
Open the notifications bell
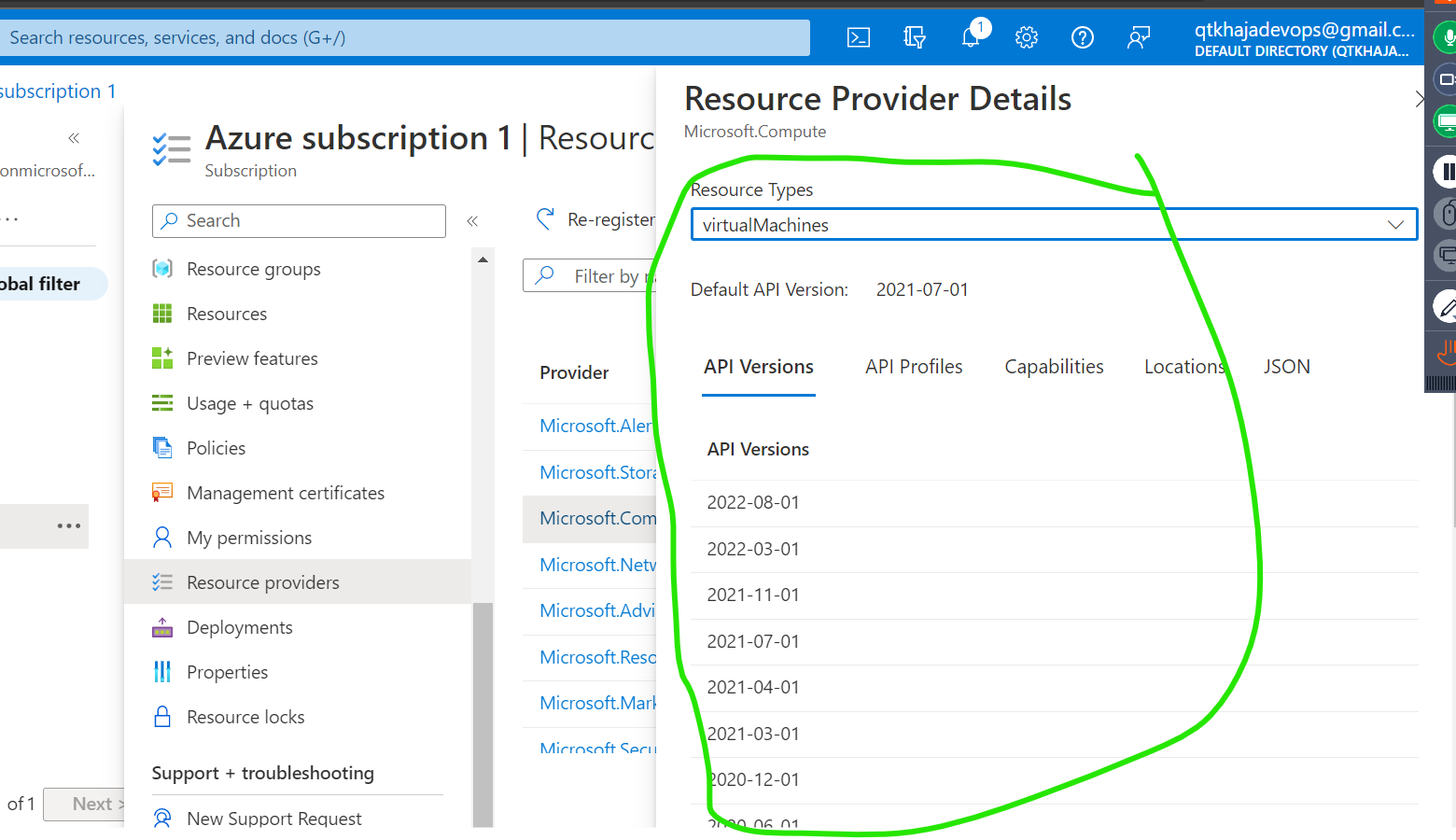[973, 35]
